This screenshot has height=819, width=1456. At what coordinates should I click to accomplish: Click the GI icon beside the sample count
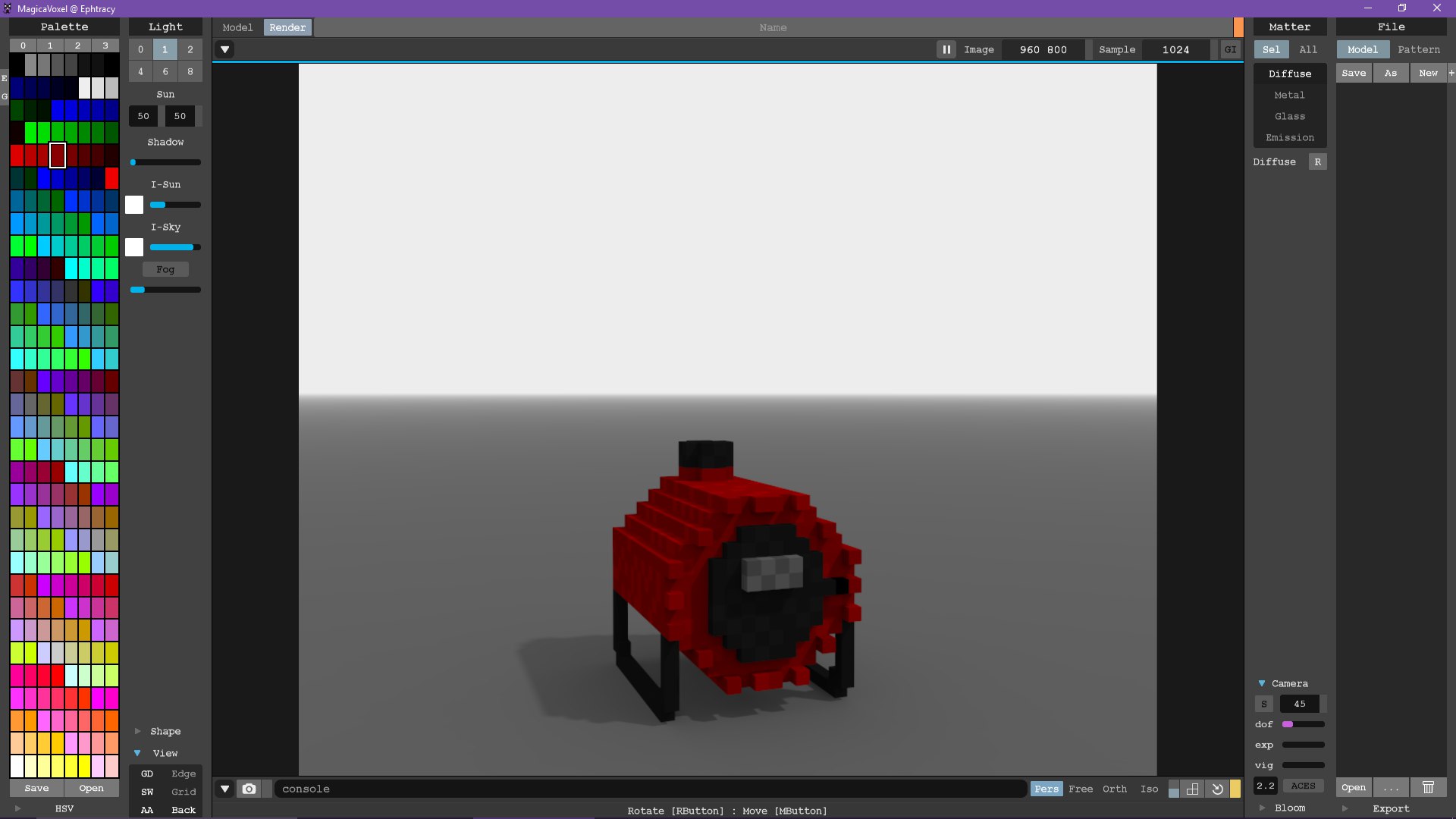coord(1230,49)
